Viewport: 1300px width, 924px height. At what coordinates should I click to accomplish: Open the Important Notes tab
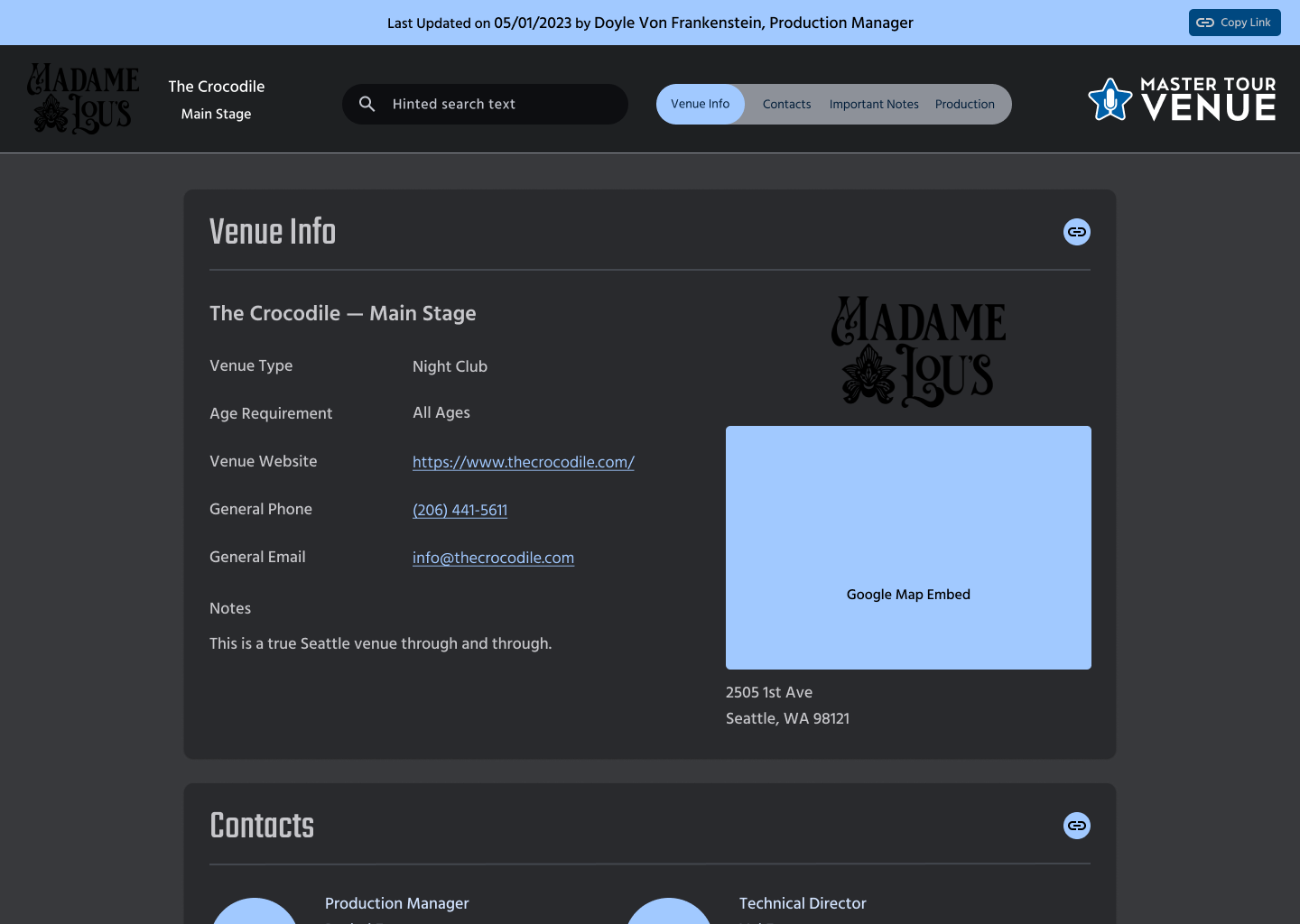click(x=874, y=104)
